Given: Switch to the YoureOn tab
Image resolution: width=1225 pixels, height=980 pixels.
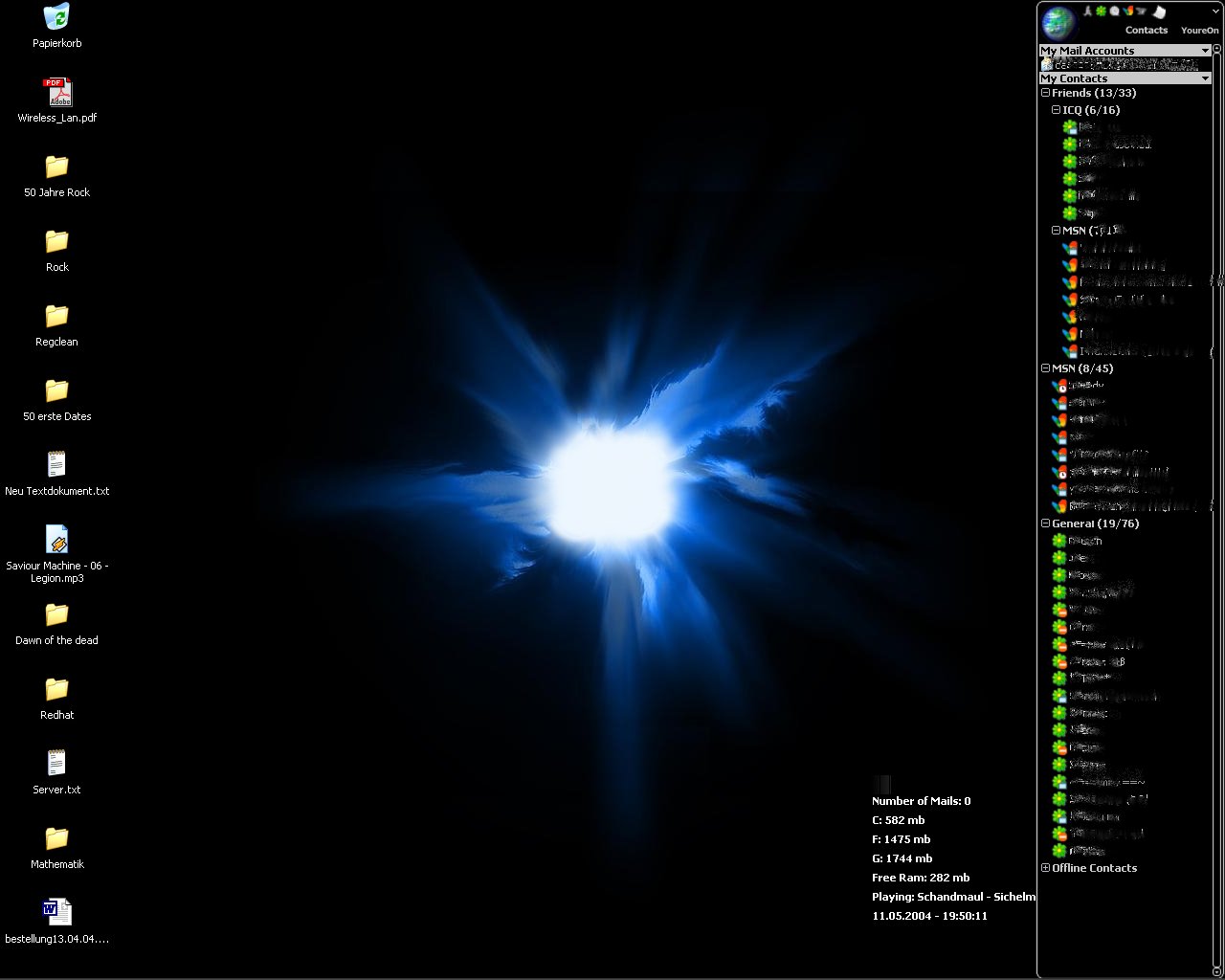Looking at the screenshot, I should pyautogui.click(x=1199, y=31).
